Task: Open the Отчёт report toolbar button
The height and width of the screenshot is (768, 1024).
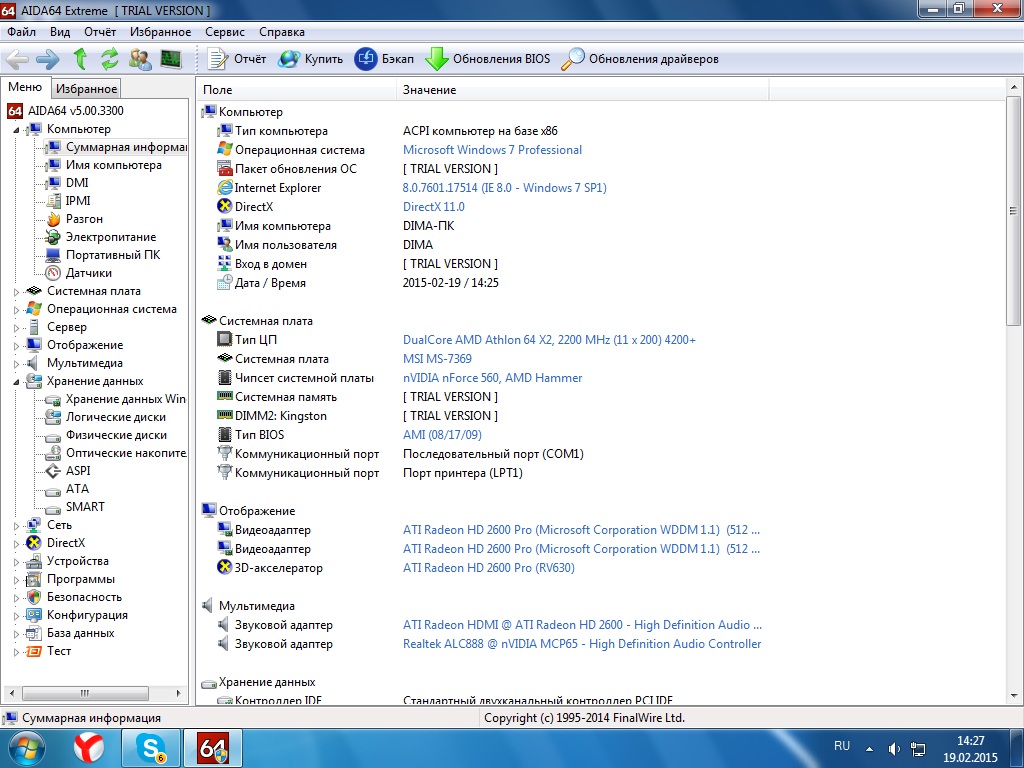Action: tap(236, 59)
